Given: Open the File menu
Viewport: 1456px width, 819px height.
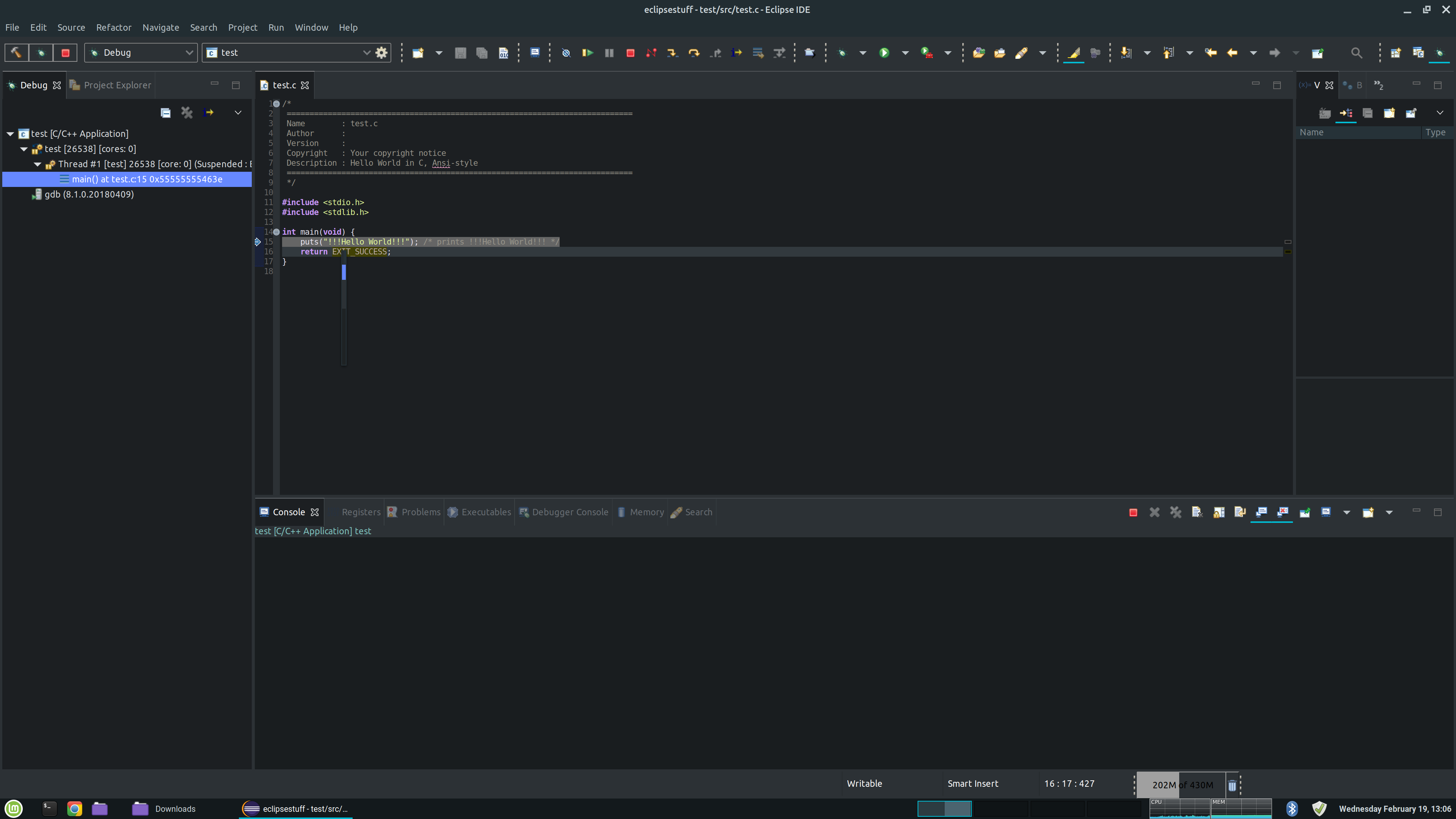Looking at the screenshot, I should (12, 27).
